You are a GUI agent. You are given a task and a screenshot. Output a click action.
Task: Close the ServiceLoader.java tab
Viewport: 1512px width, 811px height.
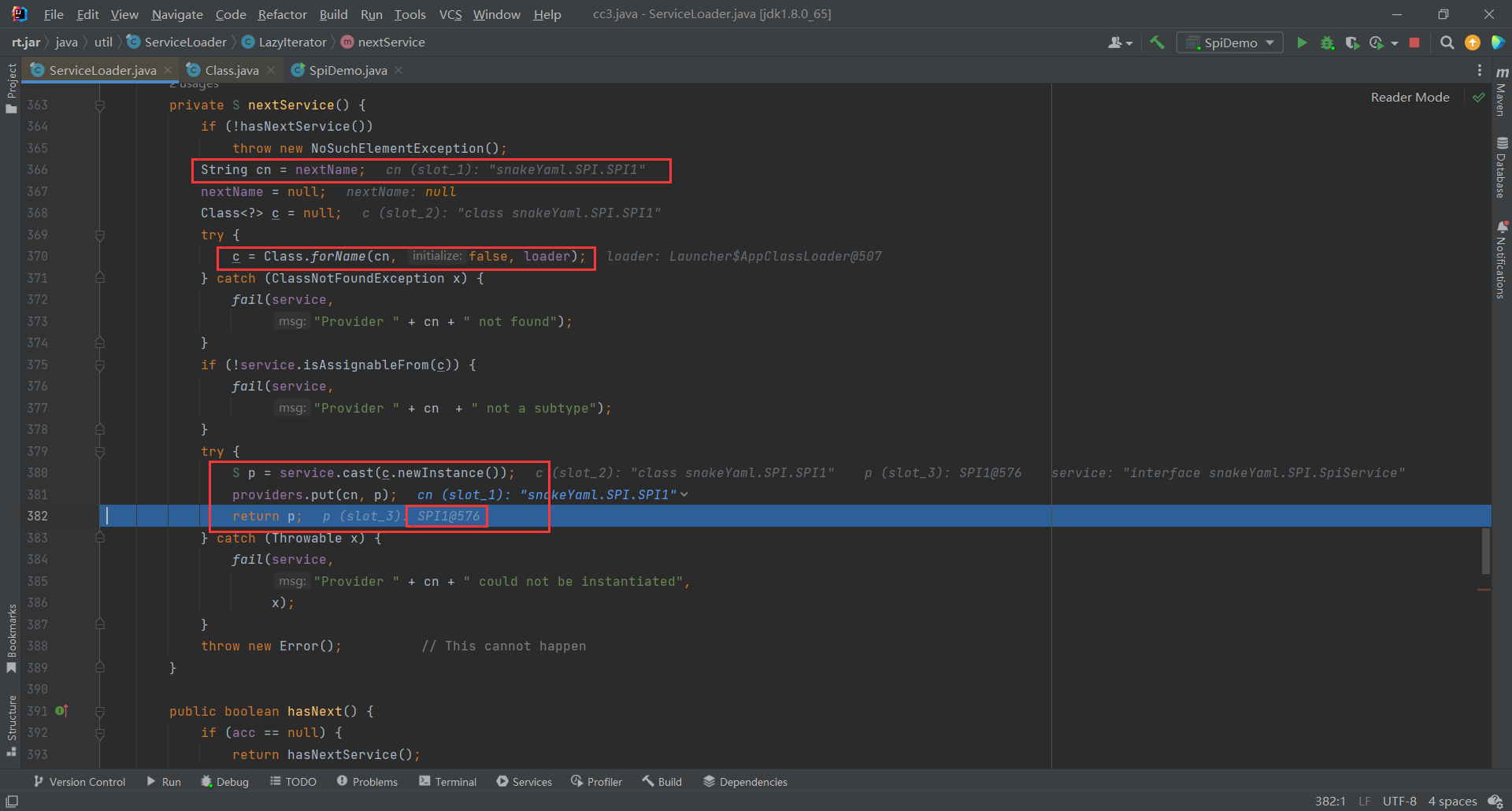coord(168,70)
